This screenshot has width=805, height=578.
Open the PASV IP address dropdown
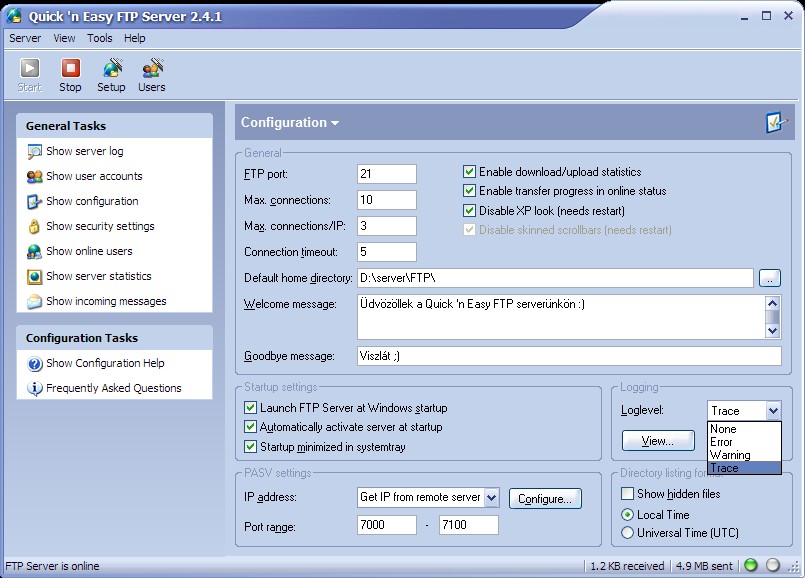(x=491, y=497)
